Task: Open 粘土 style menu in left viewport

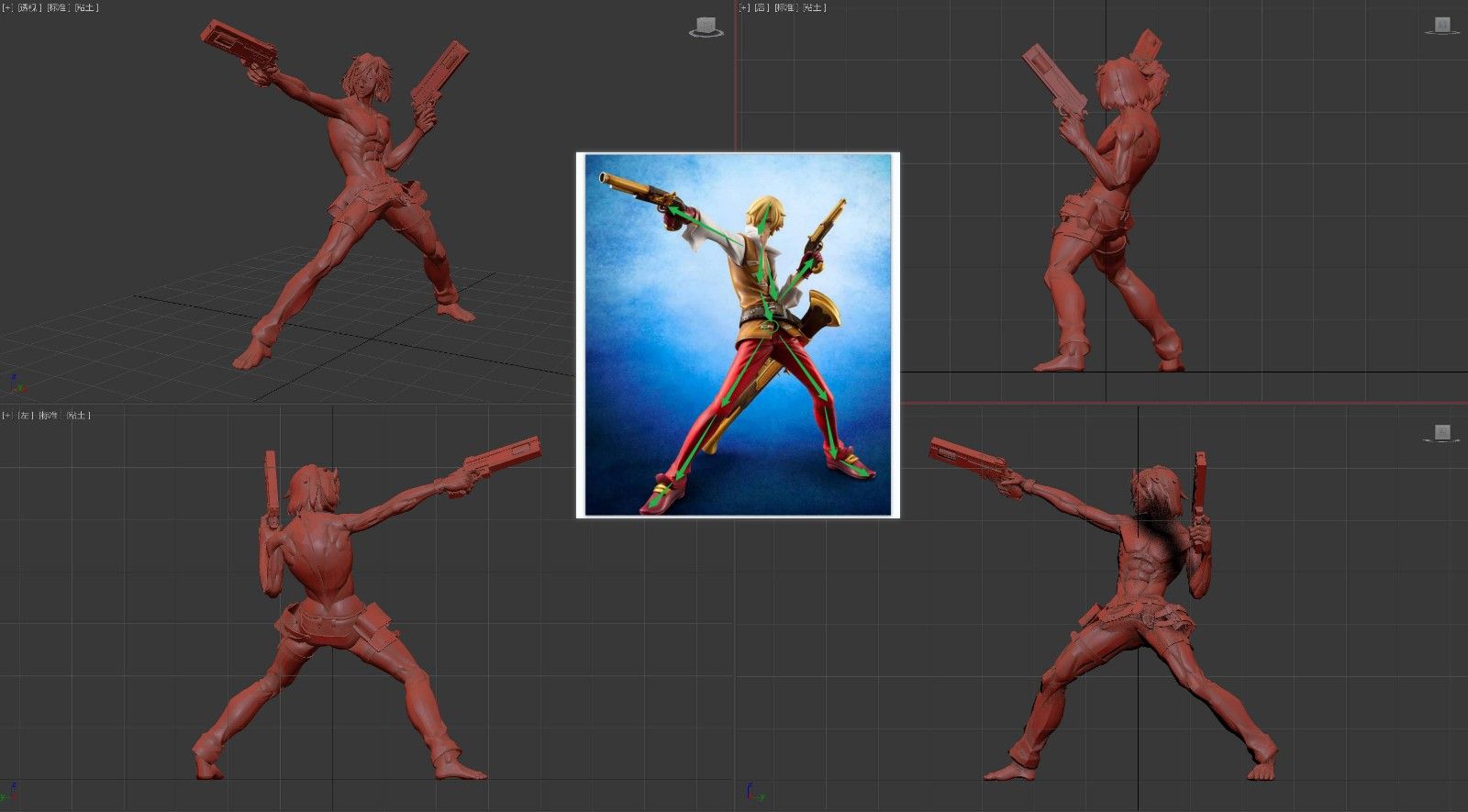Action: point(78,416)
